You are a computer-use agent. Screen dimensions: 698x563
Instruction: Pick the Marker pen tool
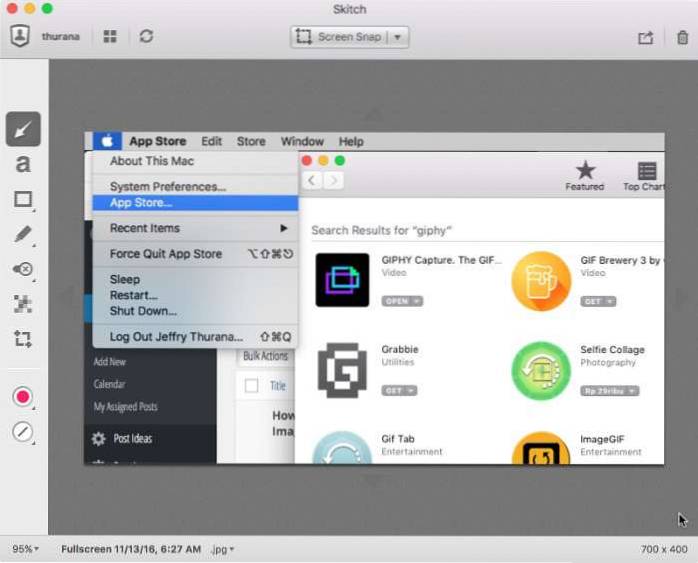23,234
